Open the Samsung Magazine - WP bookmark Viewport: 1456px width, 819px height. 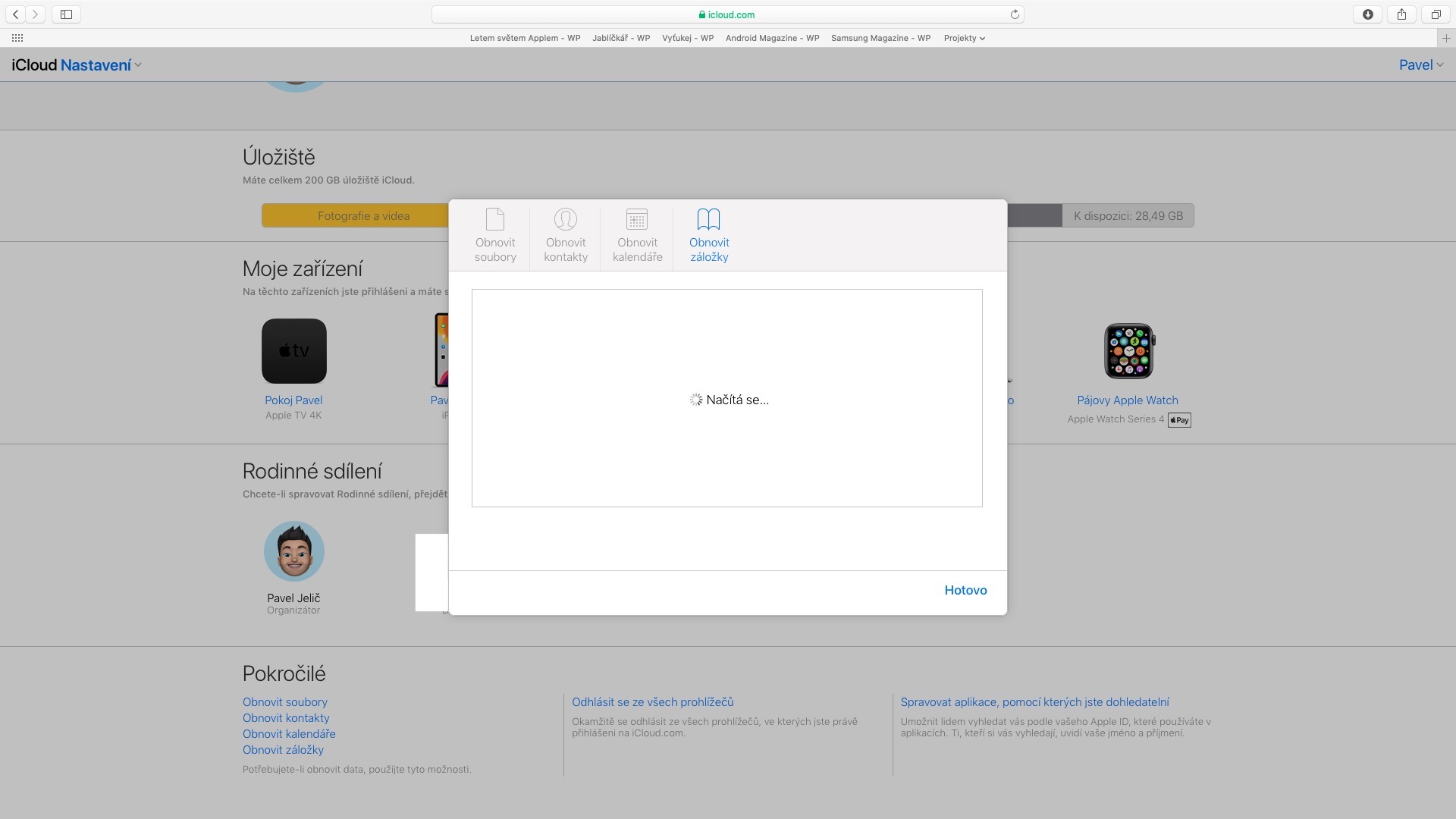tap(880, 38)
